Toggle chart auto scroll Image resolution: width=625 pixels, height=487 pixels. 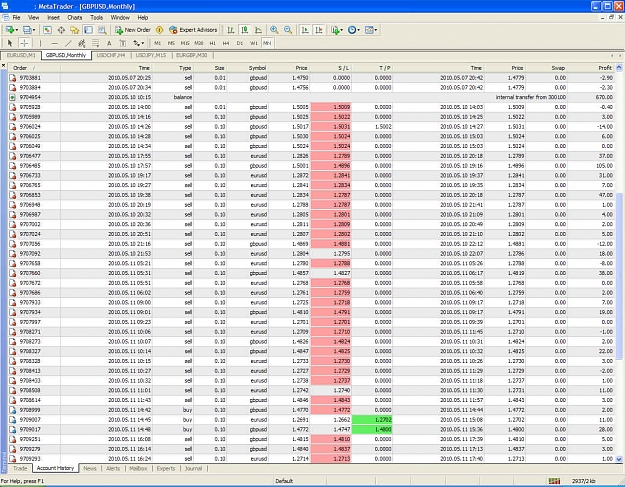(x=305, y=30)
